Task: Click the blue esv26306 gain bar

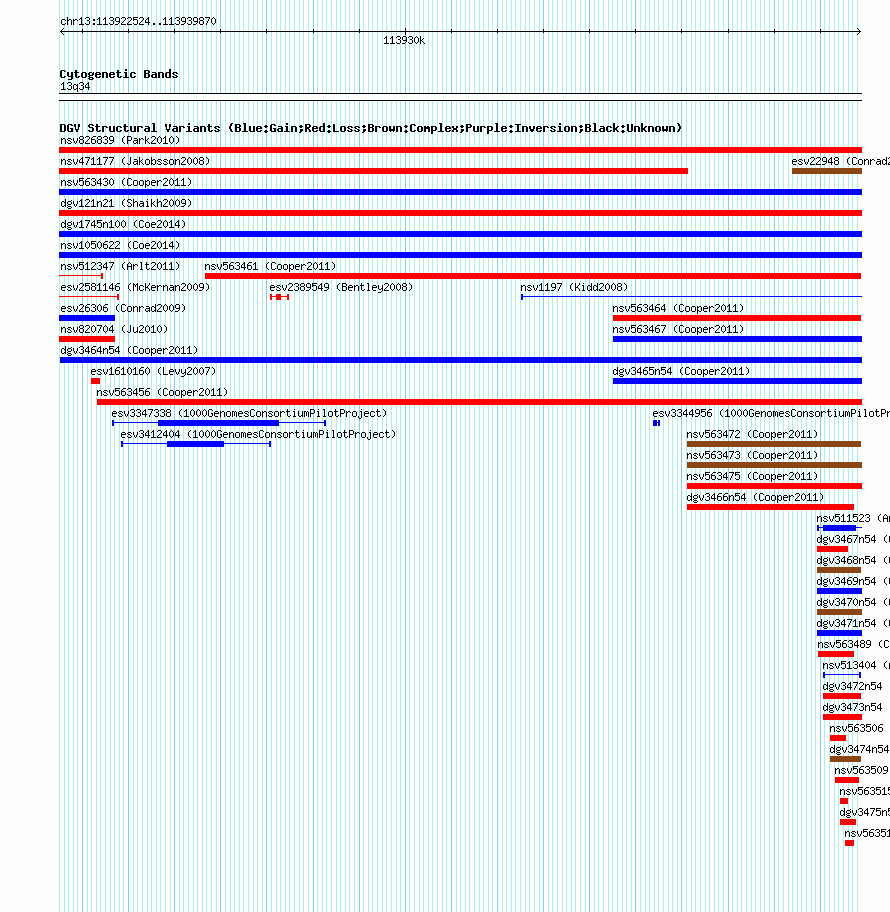Action: [x=87, y=318]
